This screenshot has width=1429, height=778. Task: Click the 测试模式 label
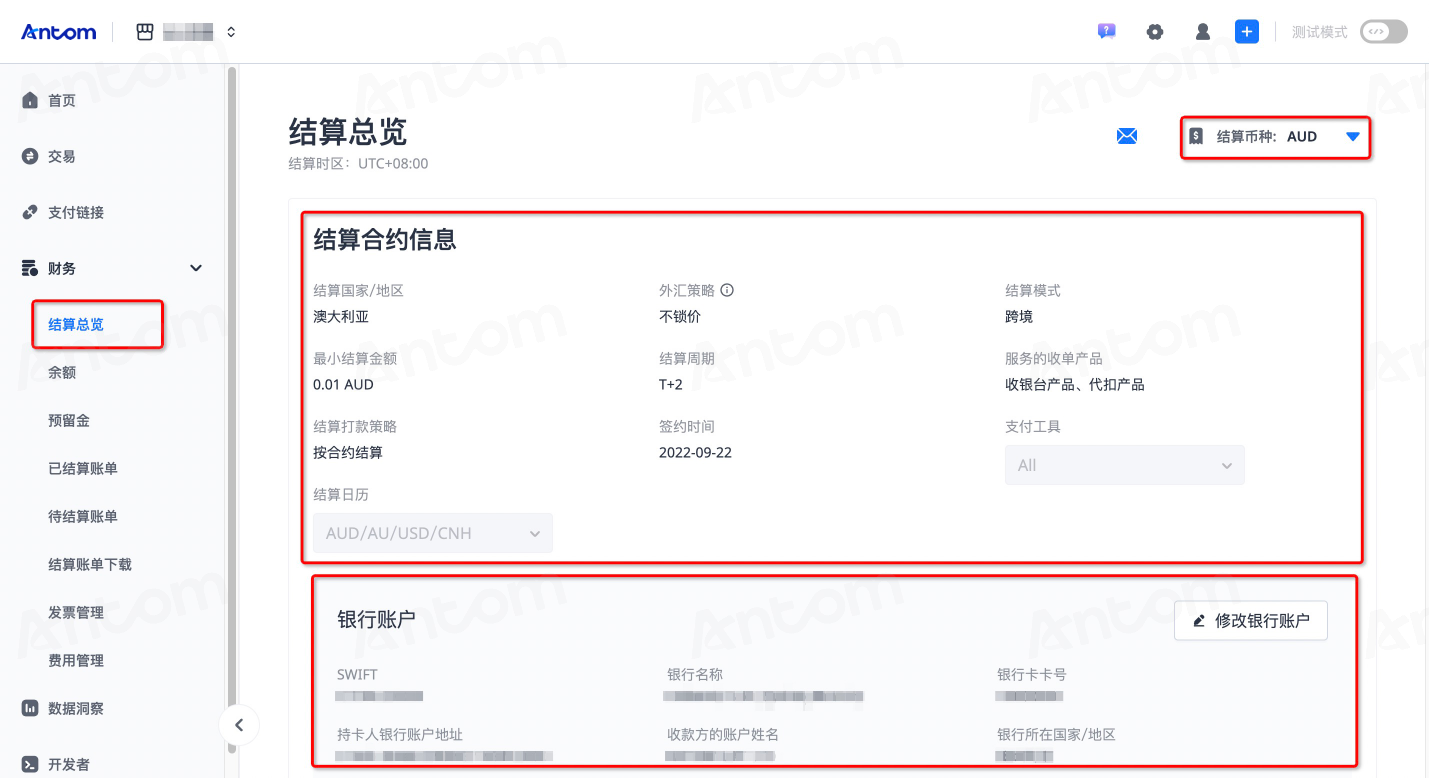pyautogui.click(x=1320, y=32)
